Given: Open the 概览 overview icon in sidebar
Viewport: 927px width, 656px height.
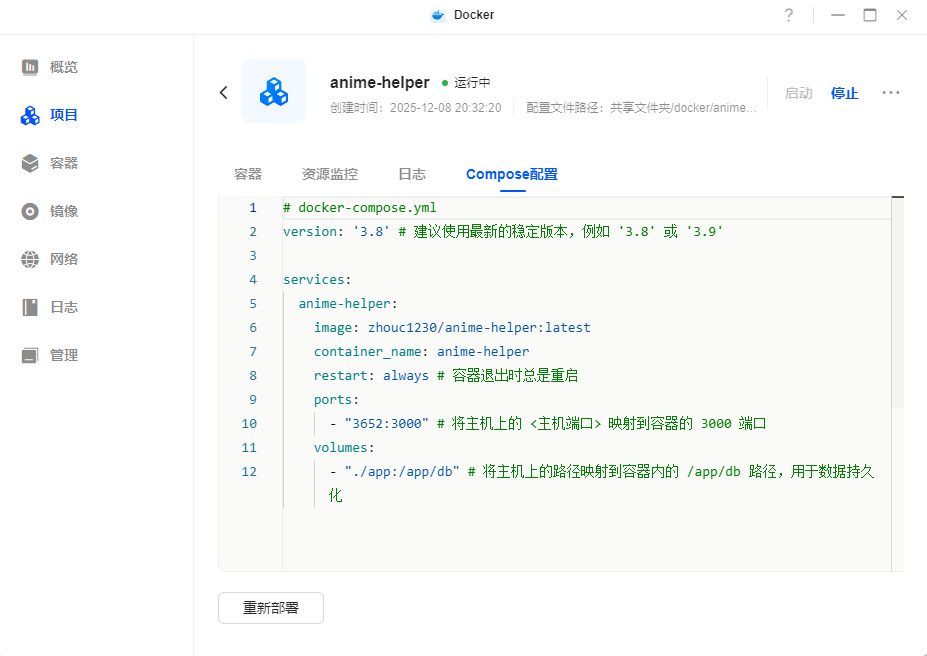Looking at the screenshot, I should (x=30, y=67).
